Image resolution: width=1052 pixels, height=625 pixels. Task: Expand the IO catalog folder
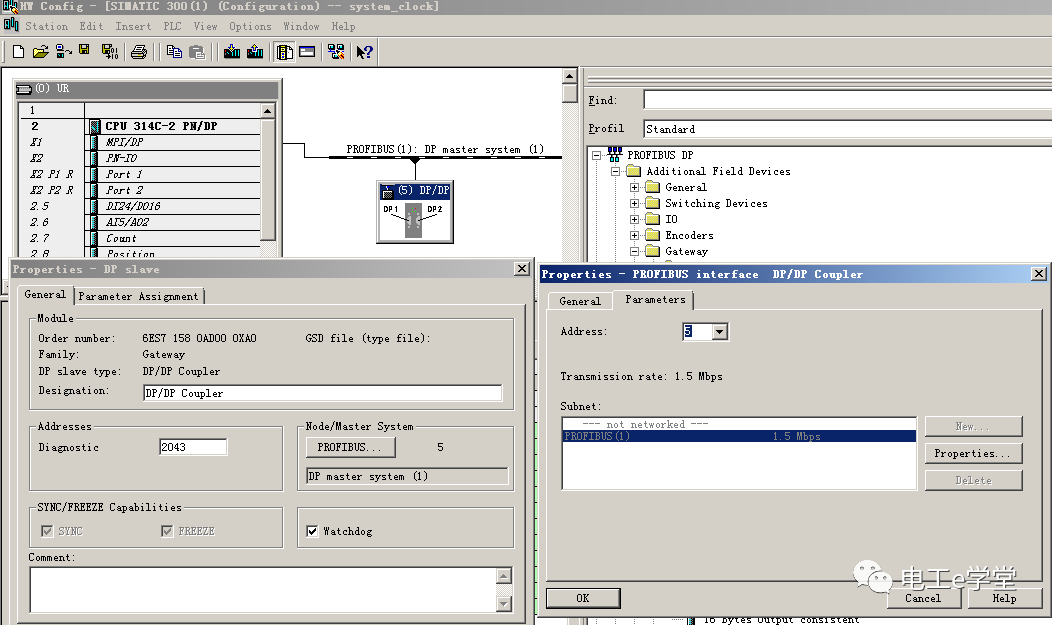tap(634, 219)
